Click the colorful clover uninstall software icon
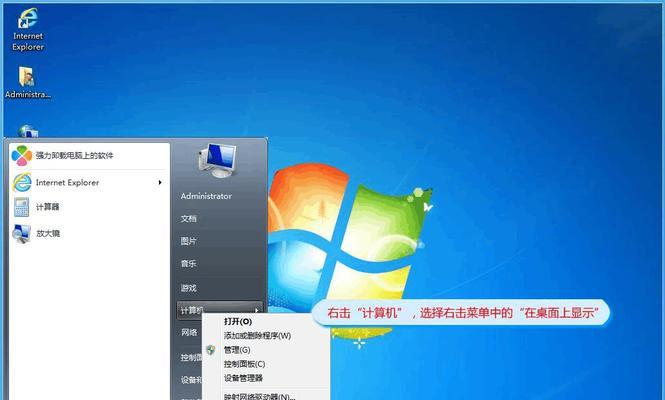665x400 pixels. click(22, 156)
